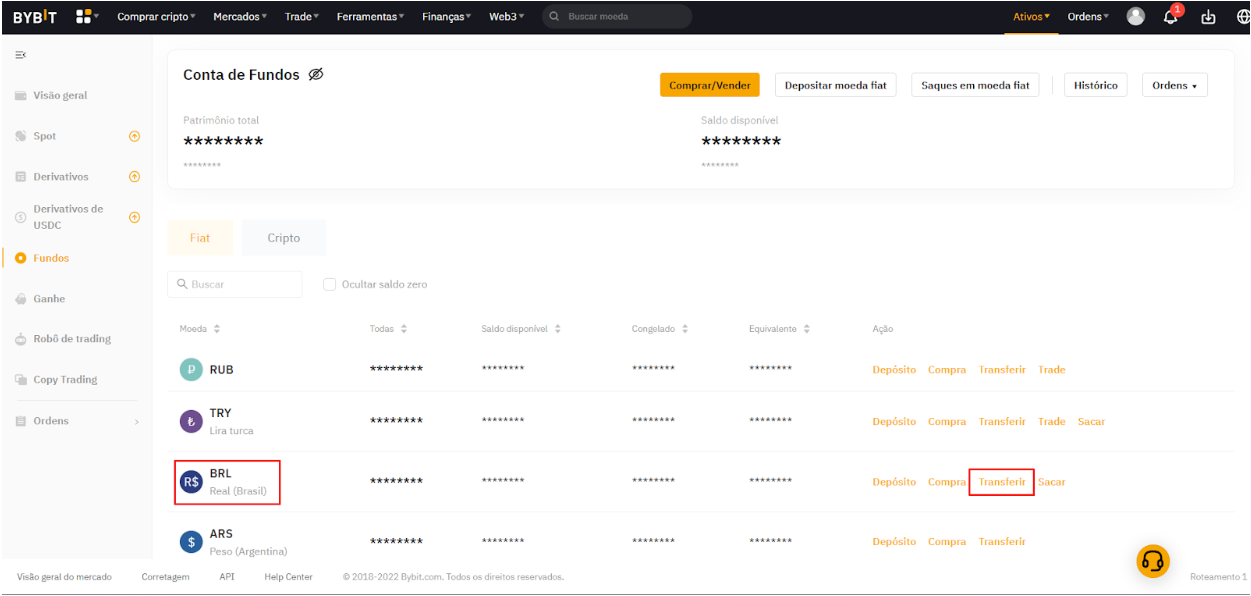Click Transferir in the BRL row

1001,482
